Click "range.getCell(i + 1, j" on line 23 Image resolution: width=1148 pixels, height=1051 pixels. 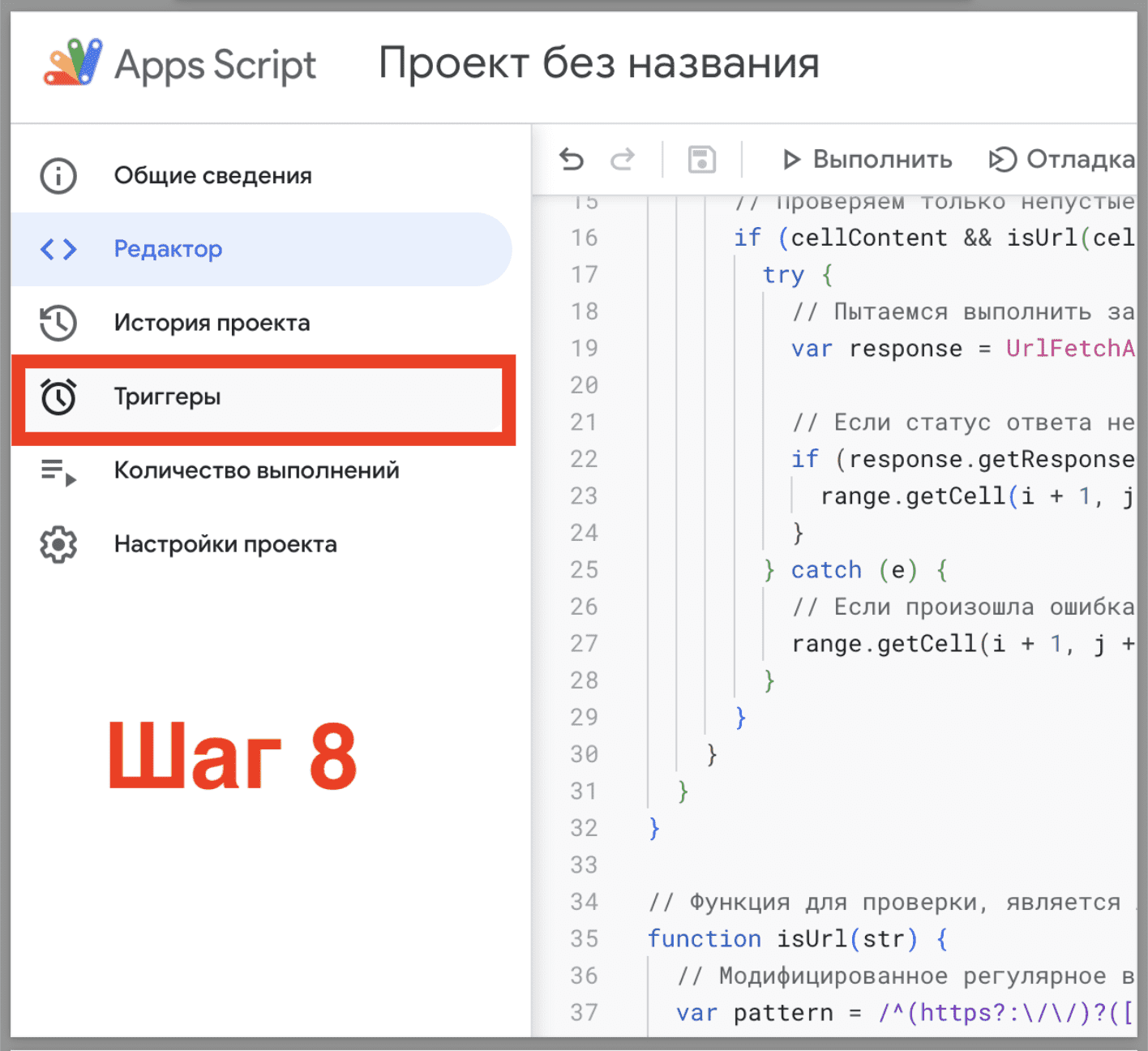978,496
